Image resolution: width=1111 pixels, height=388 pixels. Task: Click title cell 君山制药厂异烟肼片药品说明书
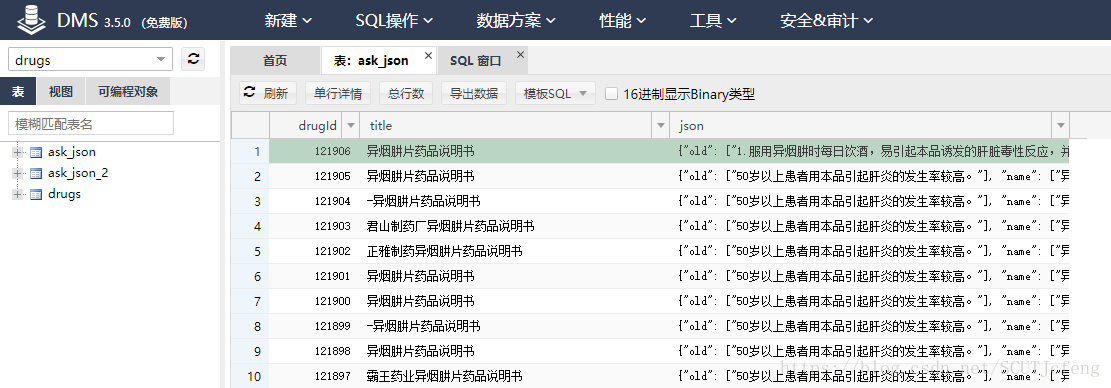click(x=515, y=227)
